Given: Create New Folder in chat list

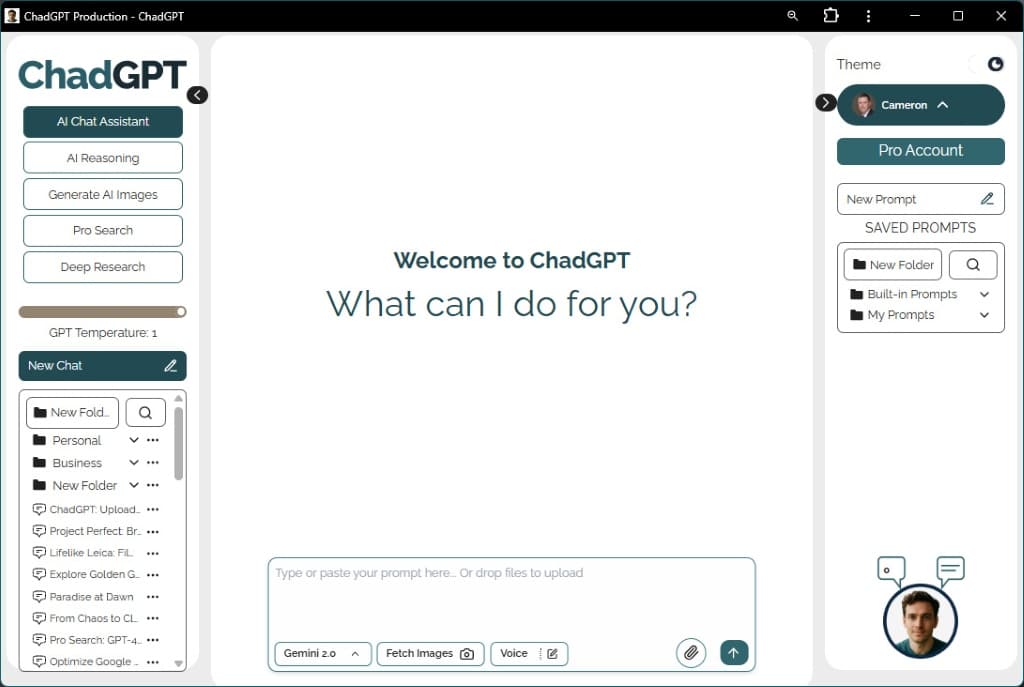Looking at the screenshot, I should [72, 413].
